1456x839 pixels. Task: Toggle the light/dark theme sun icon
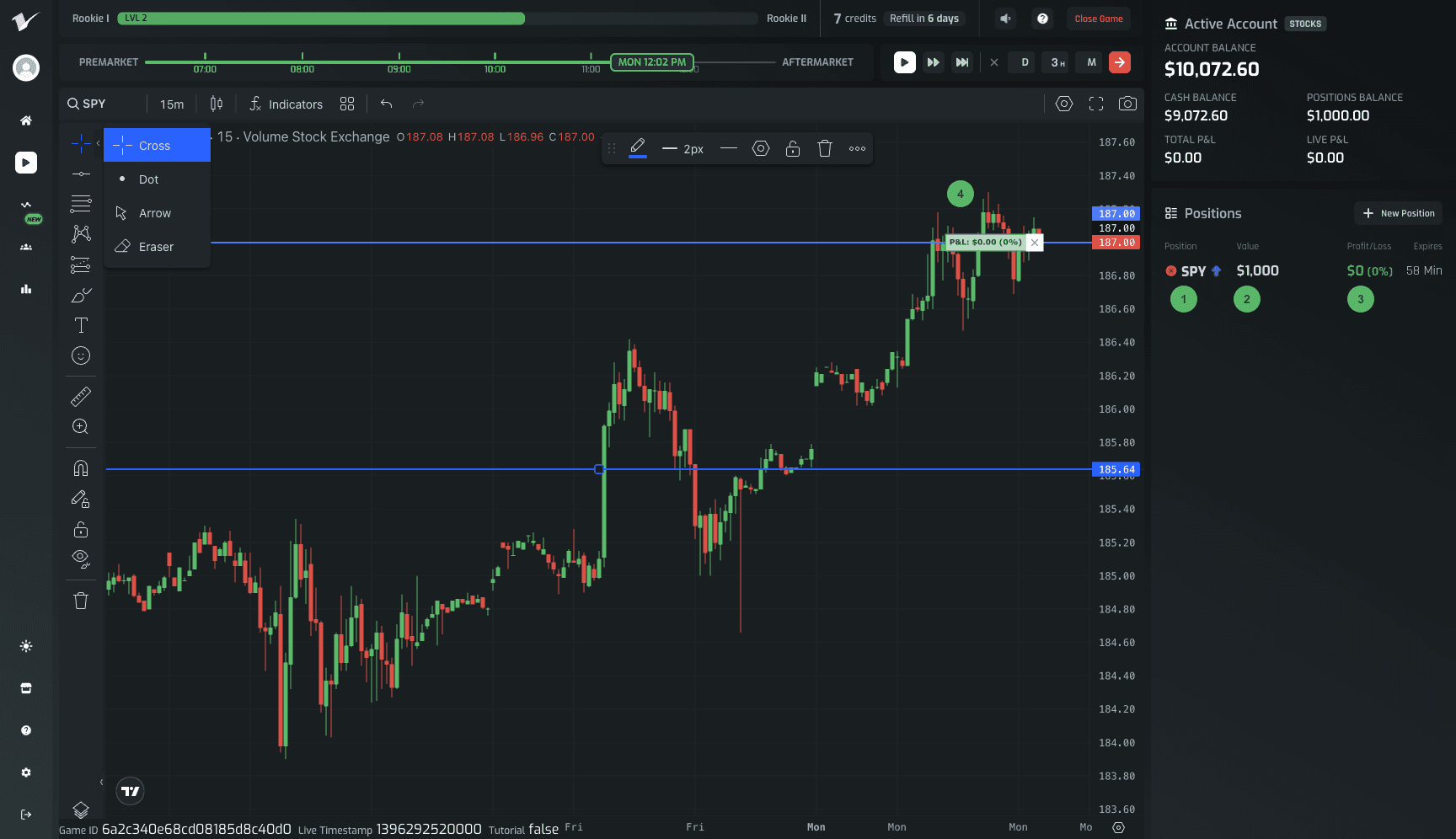point(26,646)
